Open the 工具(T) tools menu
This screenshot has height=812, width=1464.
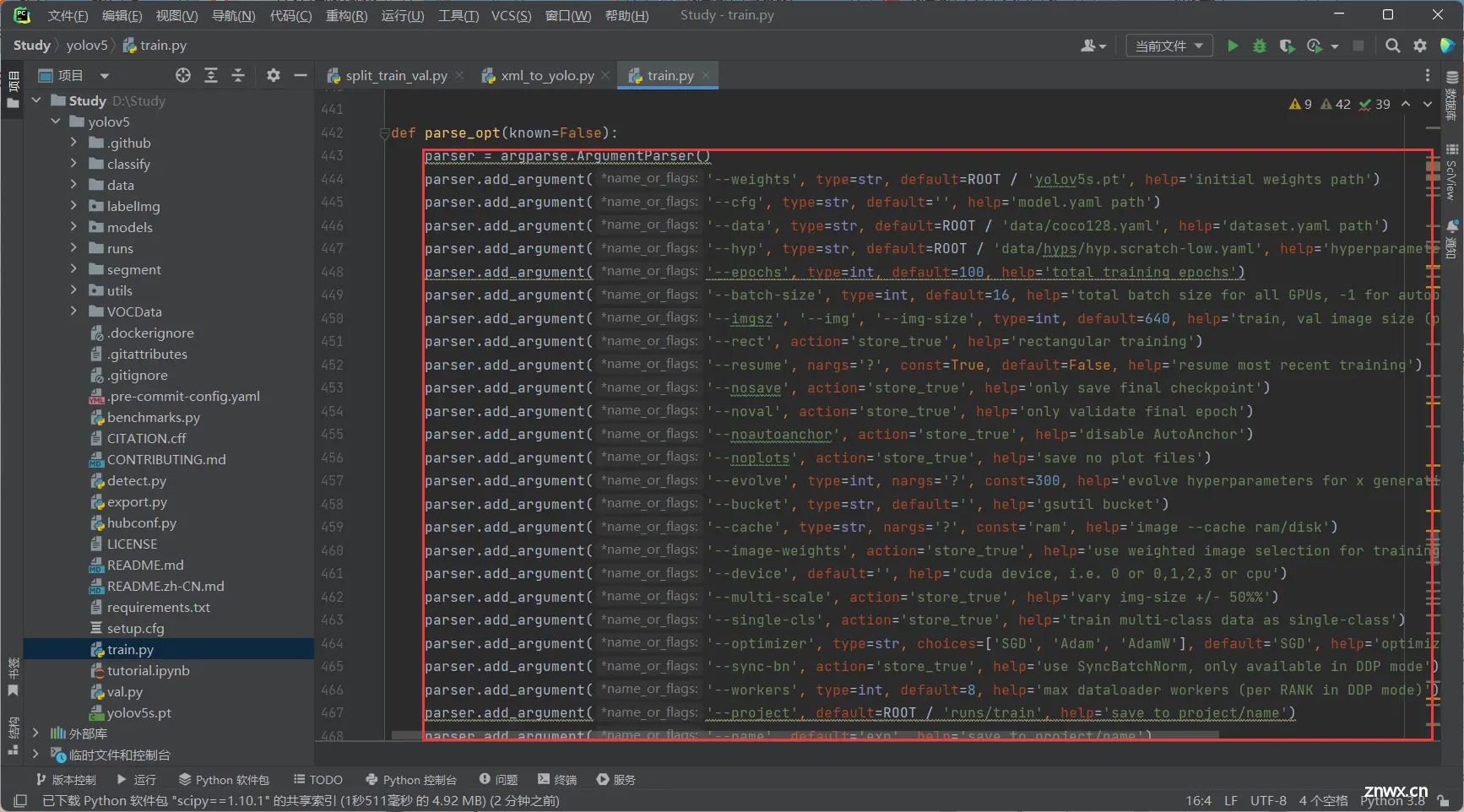(458, 15)
